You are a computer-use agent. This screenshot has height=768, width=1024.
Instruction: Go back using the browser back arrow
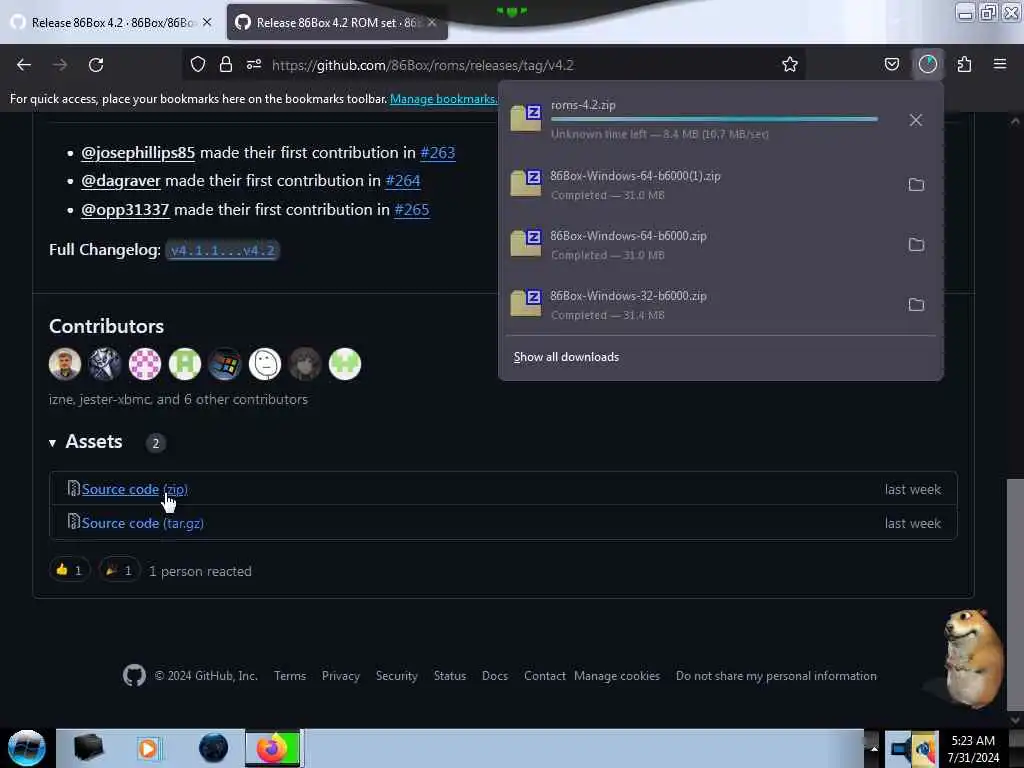click(x=24, y=65)
